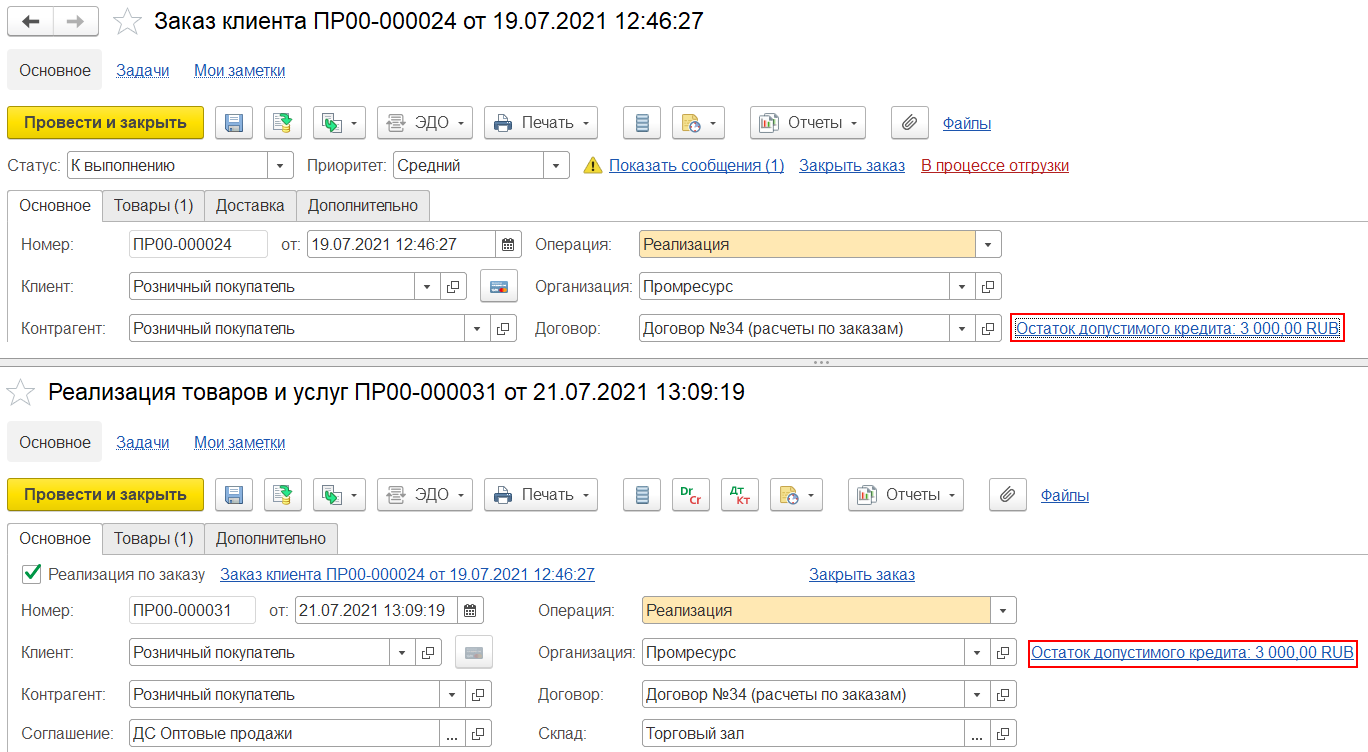Click the payment card icon next to Клиент in order
The width and height of the screenshot is (1368, 752).
tap(498, 287)
